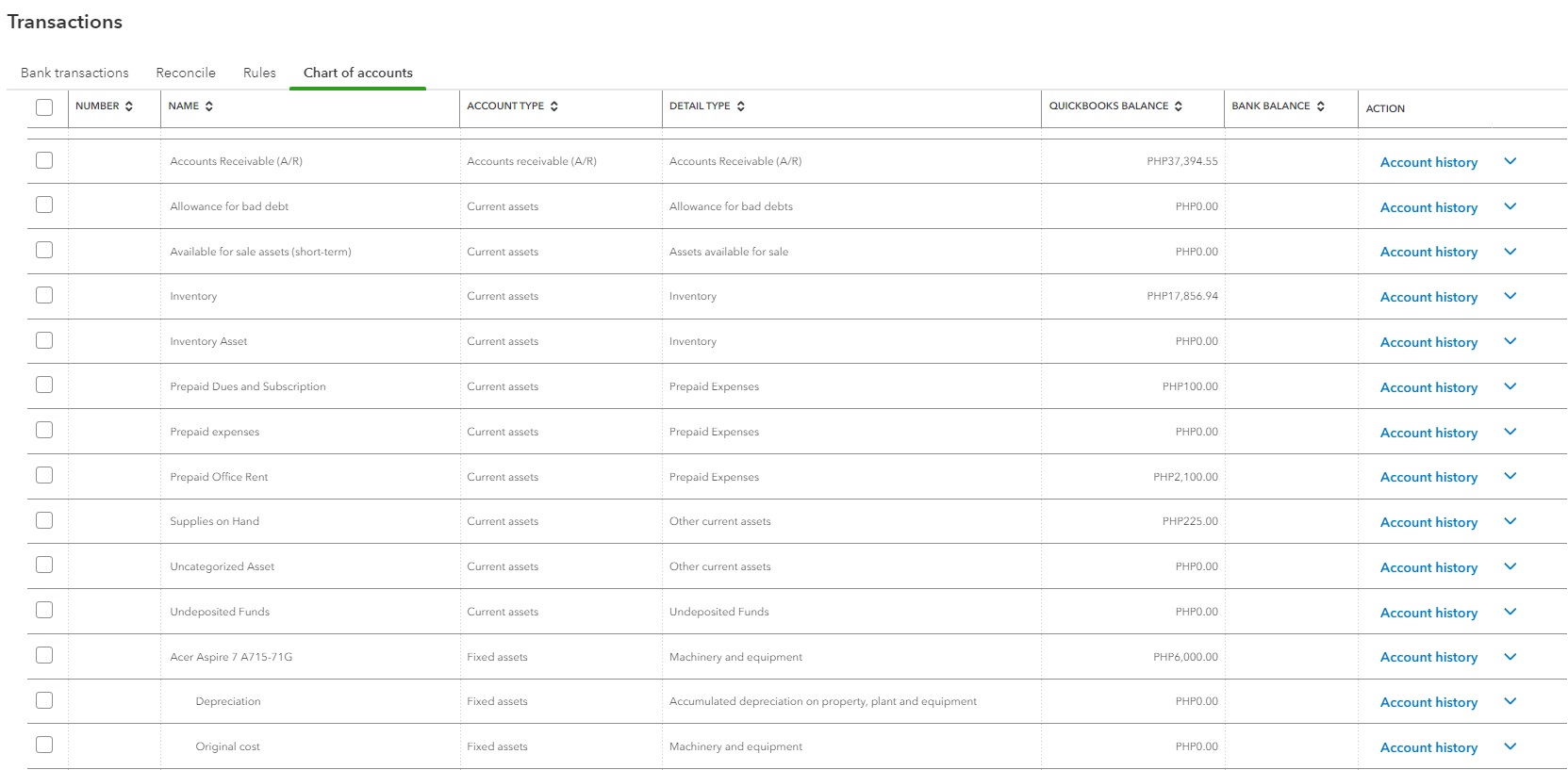Open action chevron for Acer Aspire 7
This screenshot has width=1568, height=770.
[1510, 656]
